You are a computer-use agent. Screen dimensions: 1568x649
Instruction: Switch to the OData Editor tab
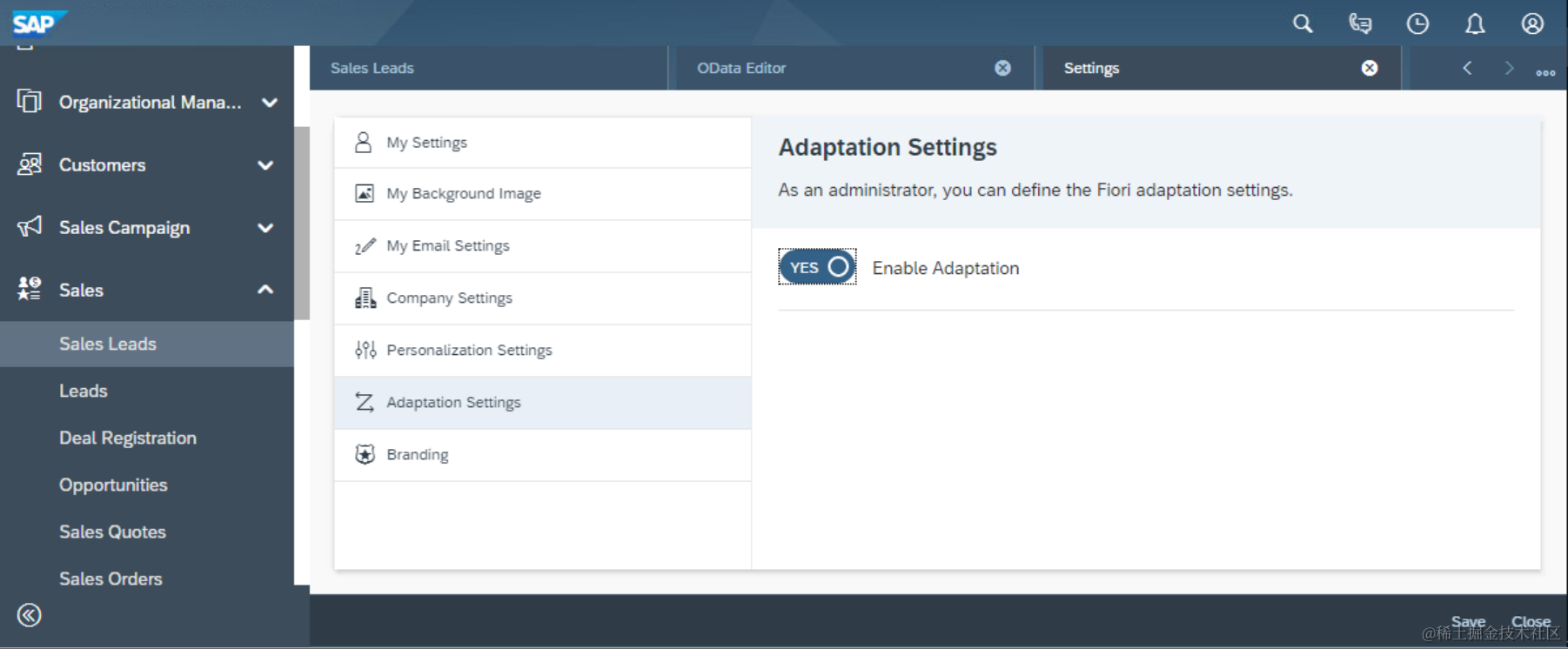point(741,68)
